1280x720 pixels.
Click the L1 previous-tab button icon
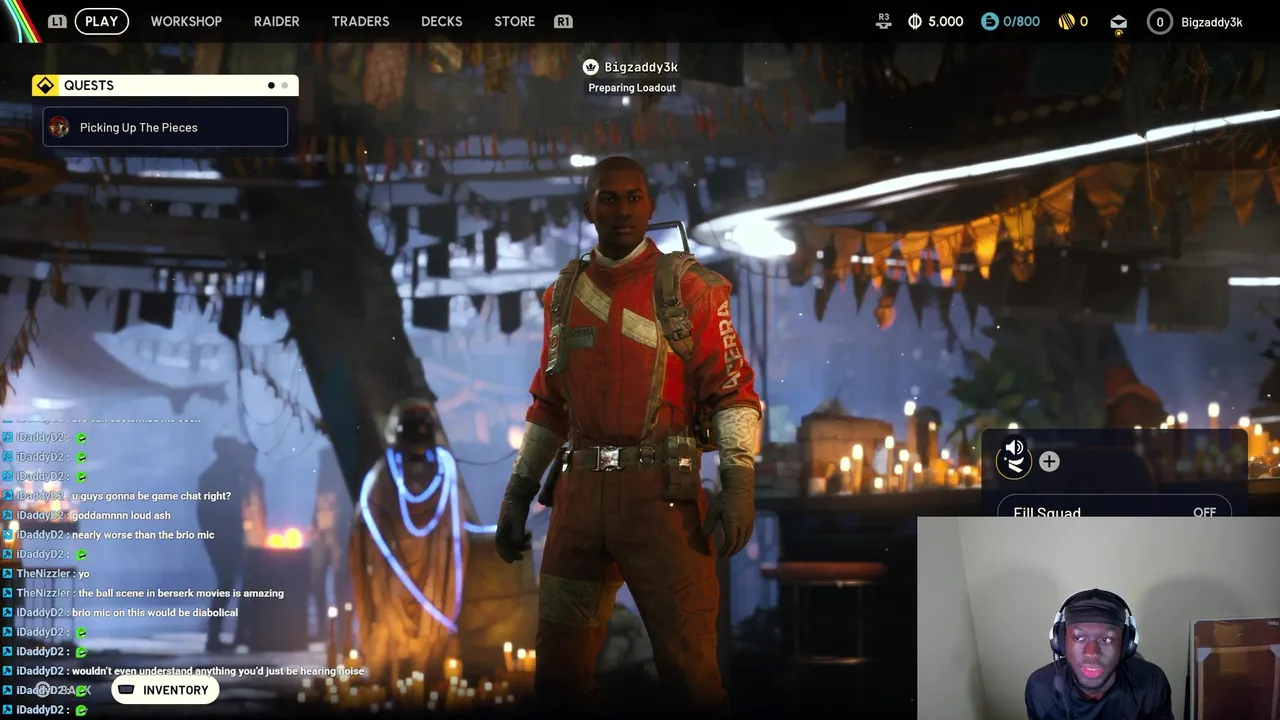click(x=57, y=21)
